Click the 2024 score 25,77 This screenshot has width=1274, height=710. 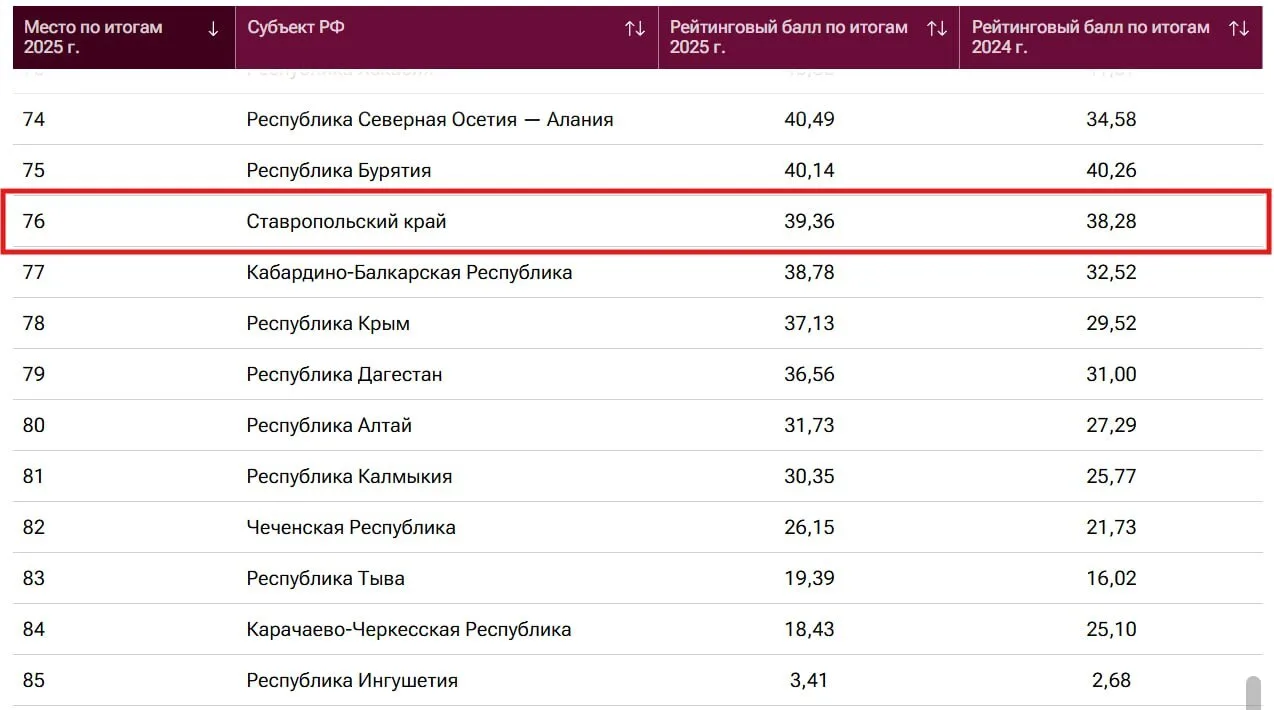pyautogui.click(x=1111, y=476)
